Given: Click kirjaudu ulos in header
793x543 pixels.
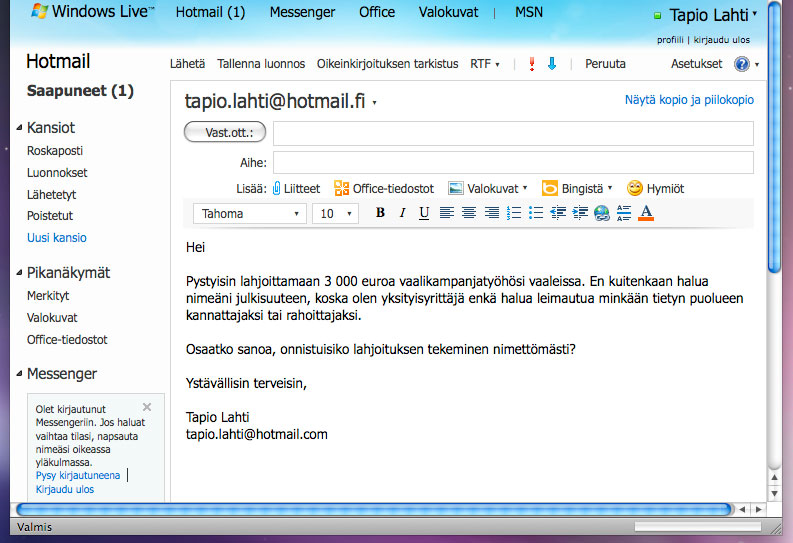Looking at the screenshot, I should 722,40.
